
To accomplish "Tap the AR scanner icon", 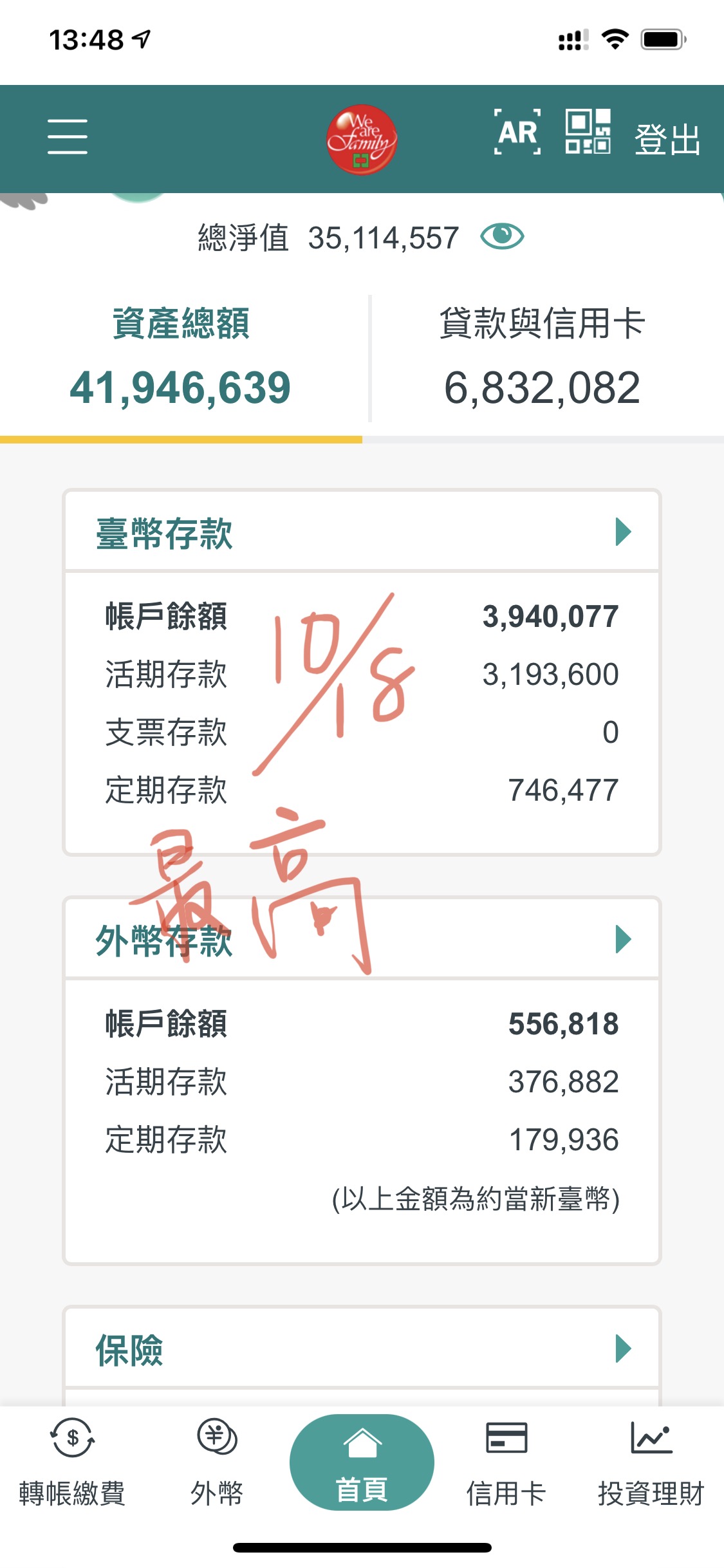I will coord(517,133).
